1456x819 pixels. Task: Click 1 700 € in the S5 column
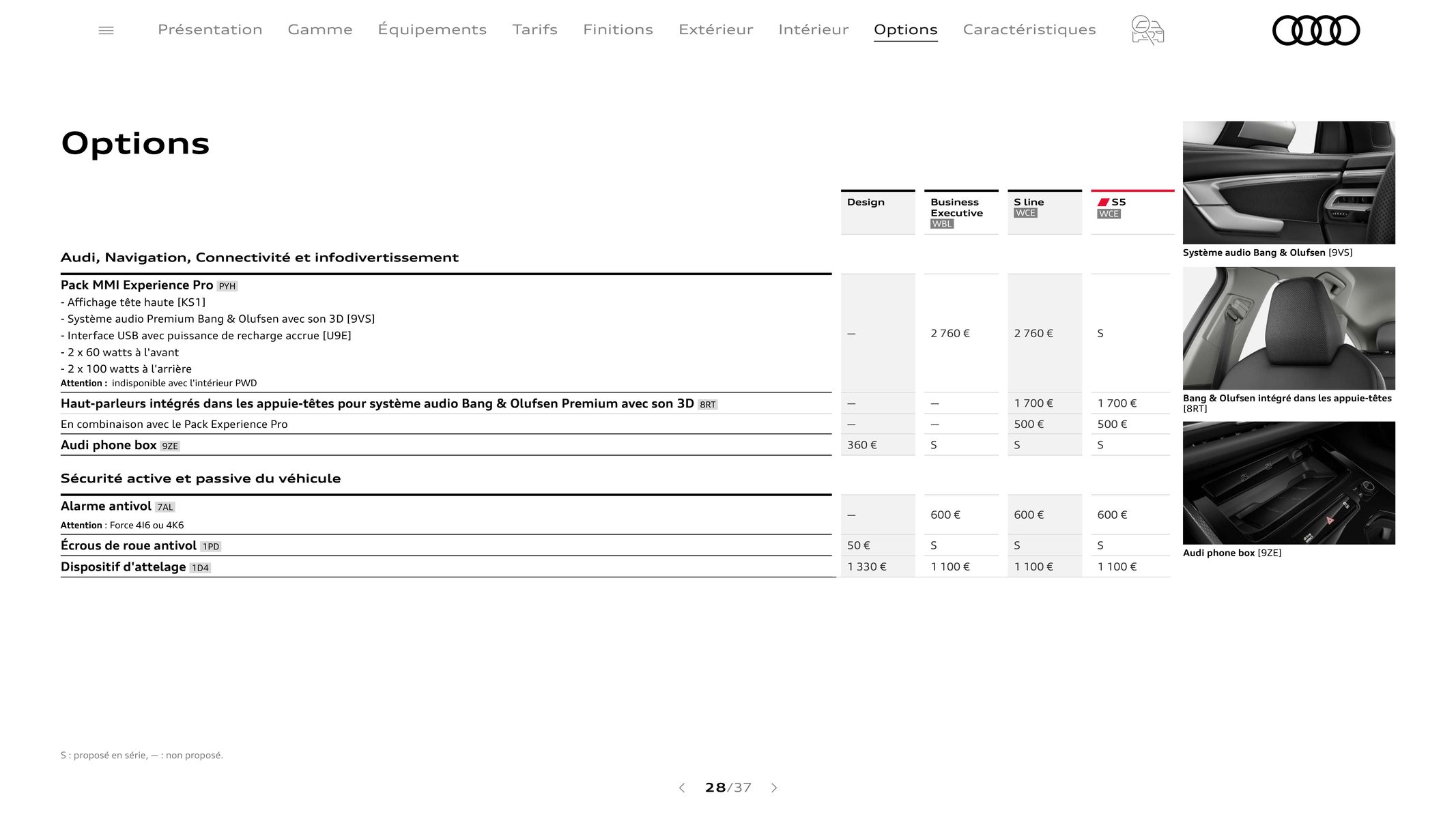point(1117,403)
